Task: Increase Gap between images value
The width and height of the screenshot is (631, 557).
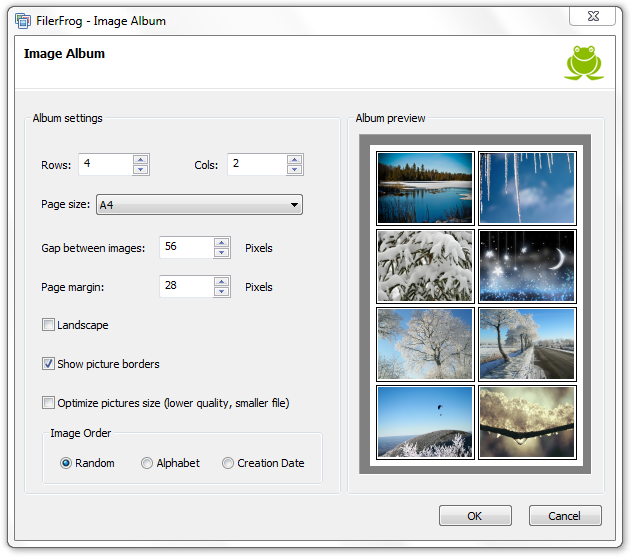Action: pos(221,242)
